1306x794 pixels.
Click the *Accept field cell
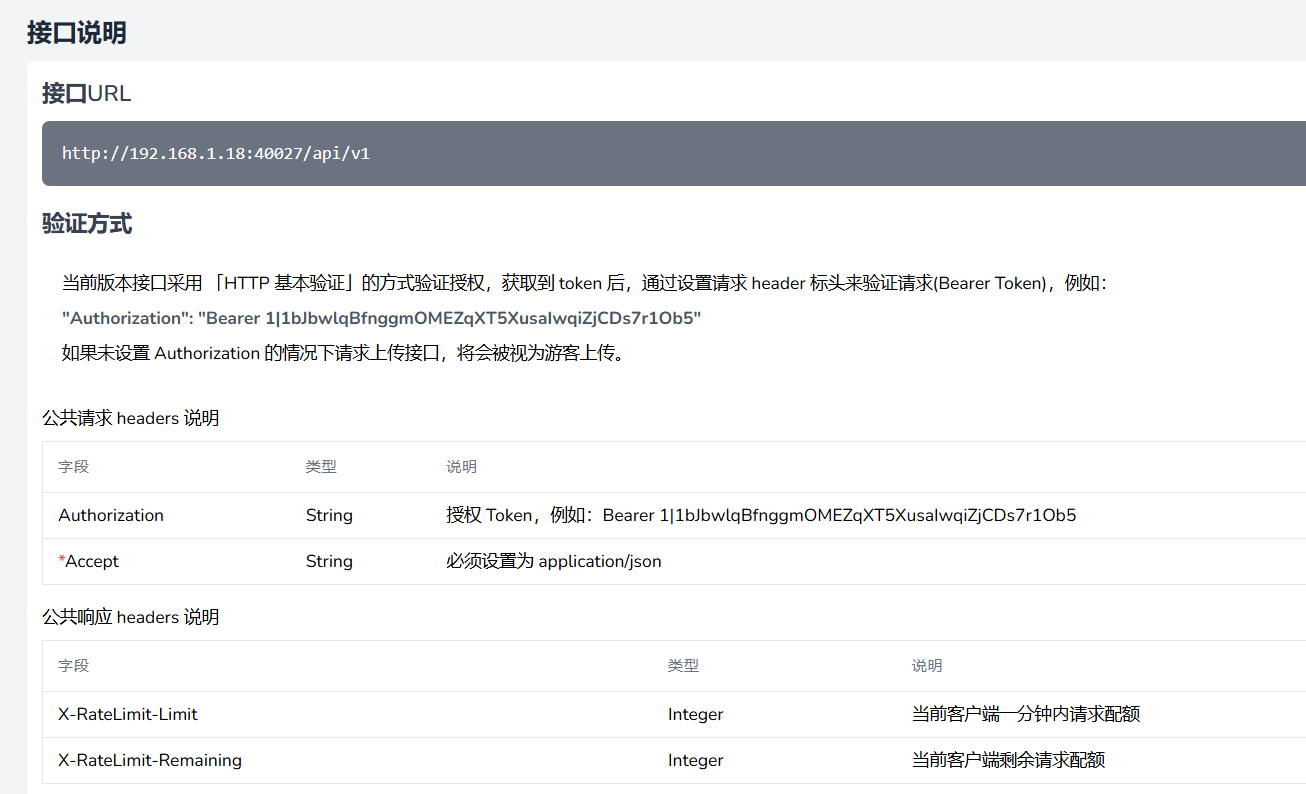pos(88,561)
